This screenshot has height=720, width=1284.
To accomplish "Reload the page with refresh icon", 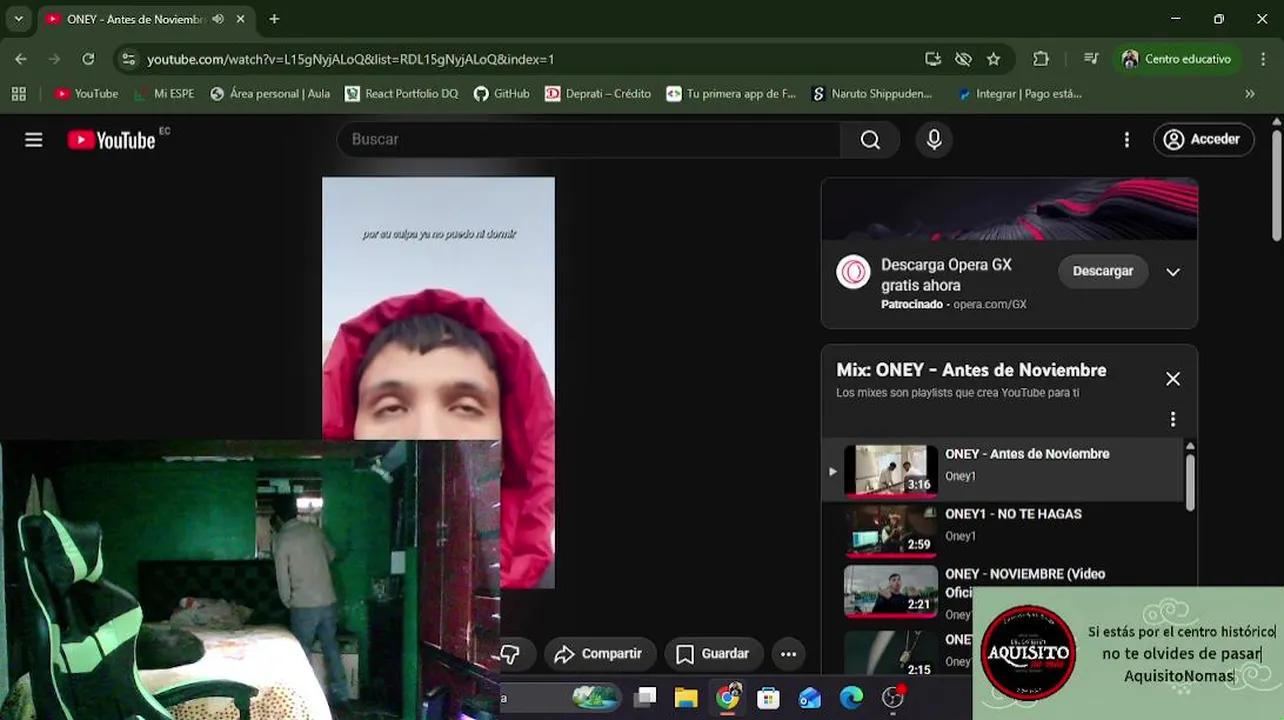I will (88, 59).
